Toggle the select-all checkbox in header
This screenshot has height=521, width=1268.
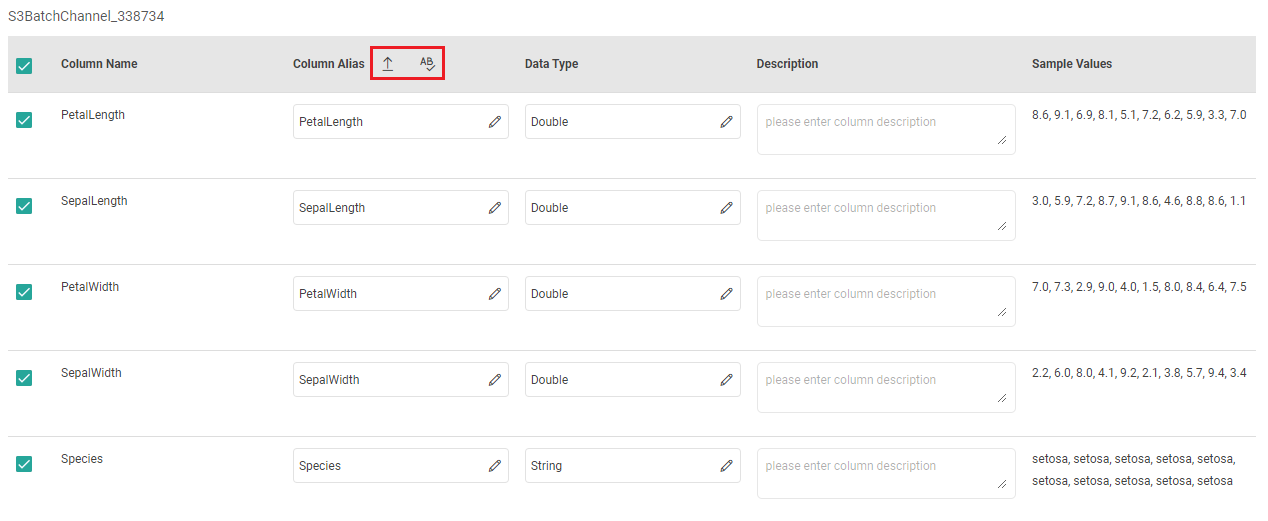click(x=24, y=66)
